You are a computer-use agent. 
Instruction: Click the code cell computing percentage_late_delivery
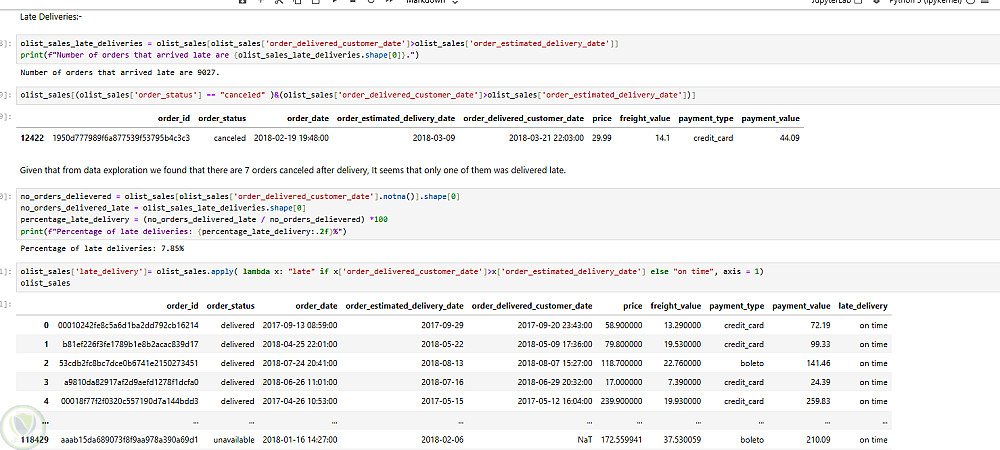(x=507, y=215)
